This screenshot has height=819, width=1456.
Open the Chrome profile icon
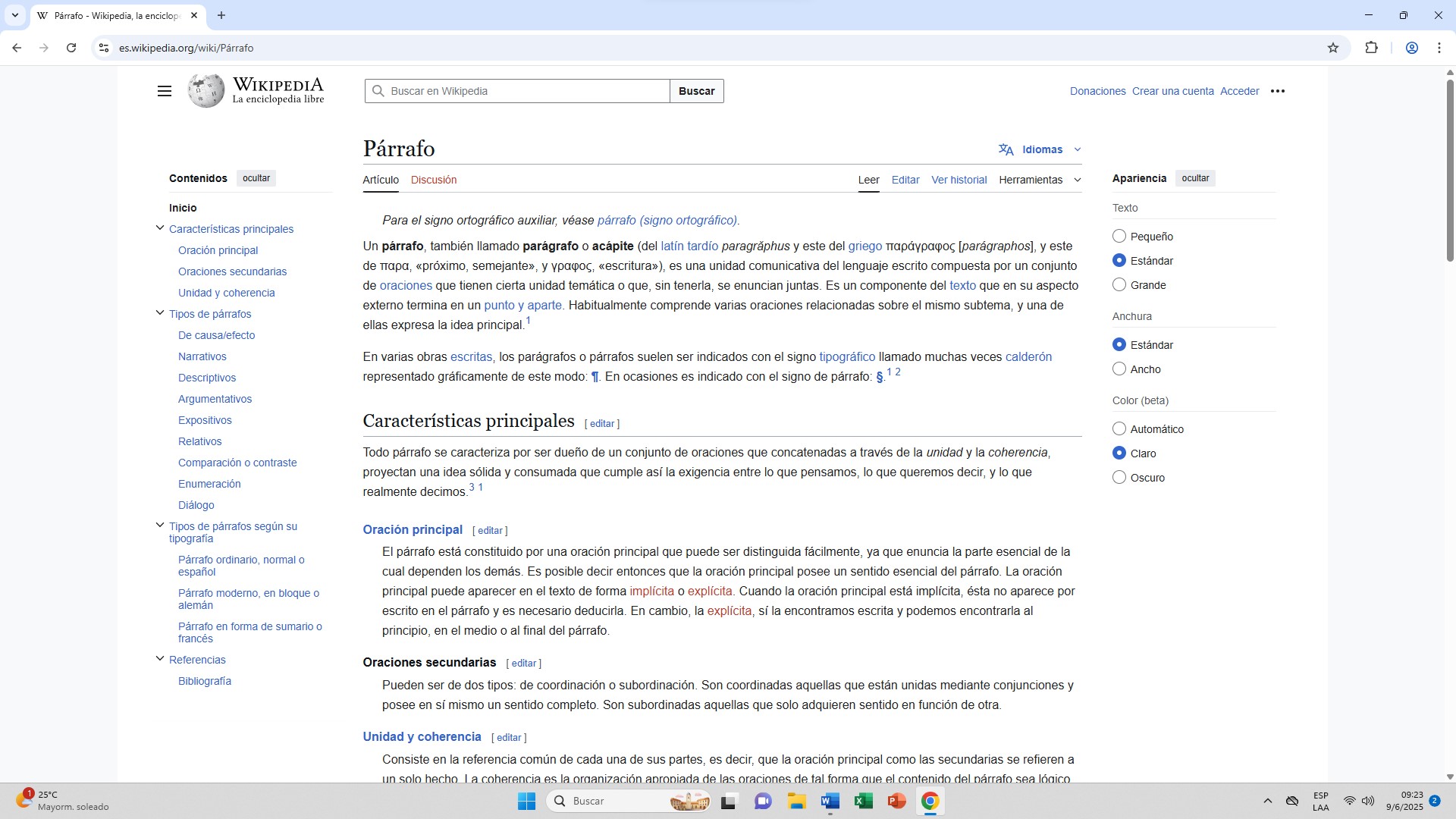1411,48
